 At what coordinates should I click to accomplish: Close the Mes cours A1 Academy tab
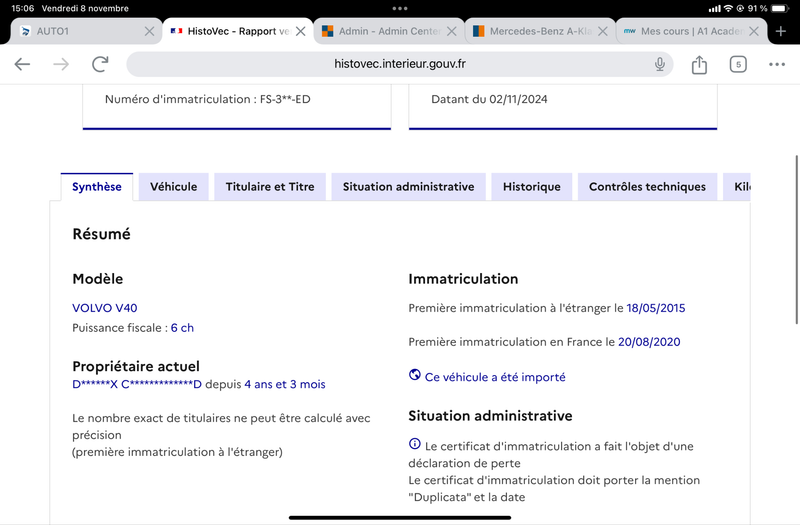754,31
